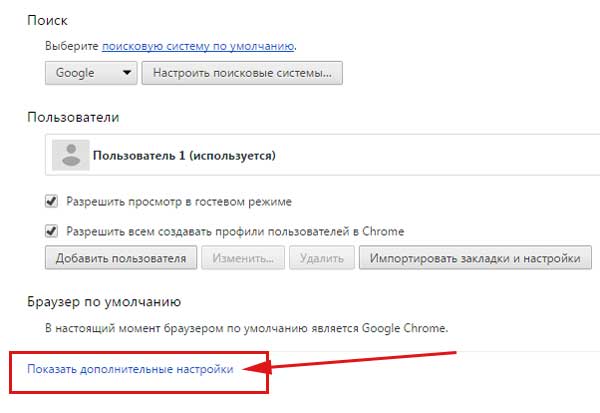Click the default browser status text line
This screenshot has width=600, height=413.
pos(247,327)
